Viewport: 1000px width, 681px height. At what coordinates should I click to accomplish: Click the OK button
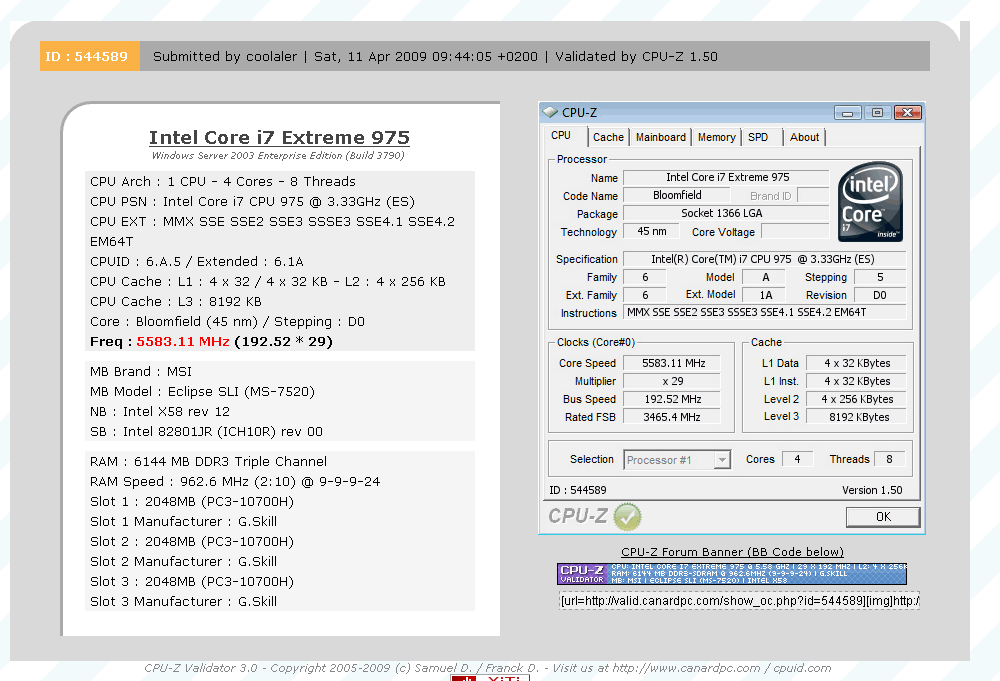(883, 517)
